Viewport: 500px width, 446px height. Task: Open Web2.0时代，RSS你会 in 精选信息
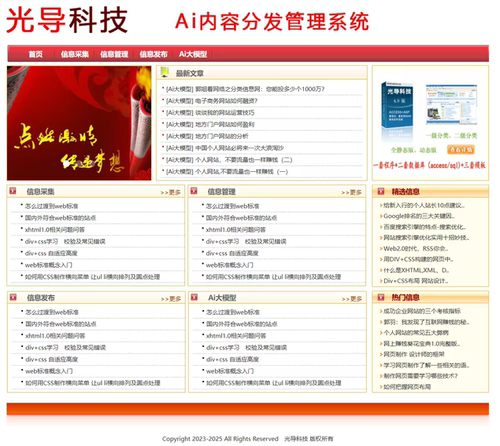click(x=416, y=249)
